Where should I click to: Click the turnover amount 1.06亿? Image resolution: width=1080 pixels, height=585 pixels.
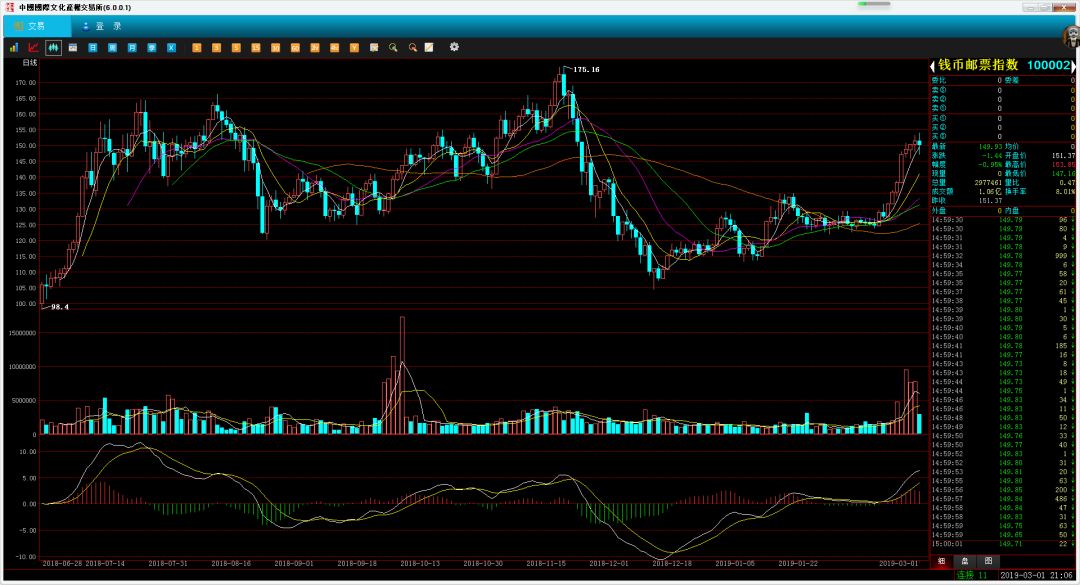990,192
